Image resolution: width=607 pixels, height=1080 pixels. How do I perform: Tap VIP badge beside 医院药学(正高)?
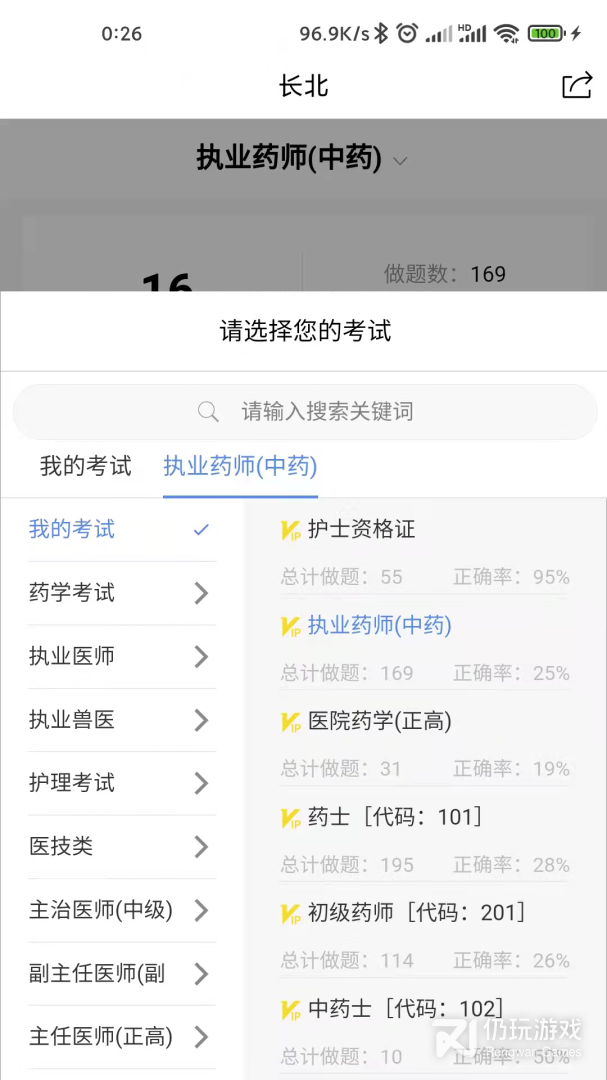[x=291, y=722]
